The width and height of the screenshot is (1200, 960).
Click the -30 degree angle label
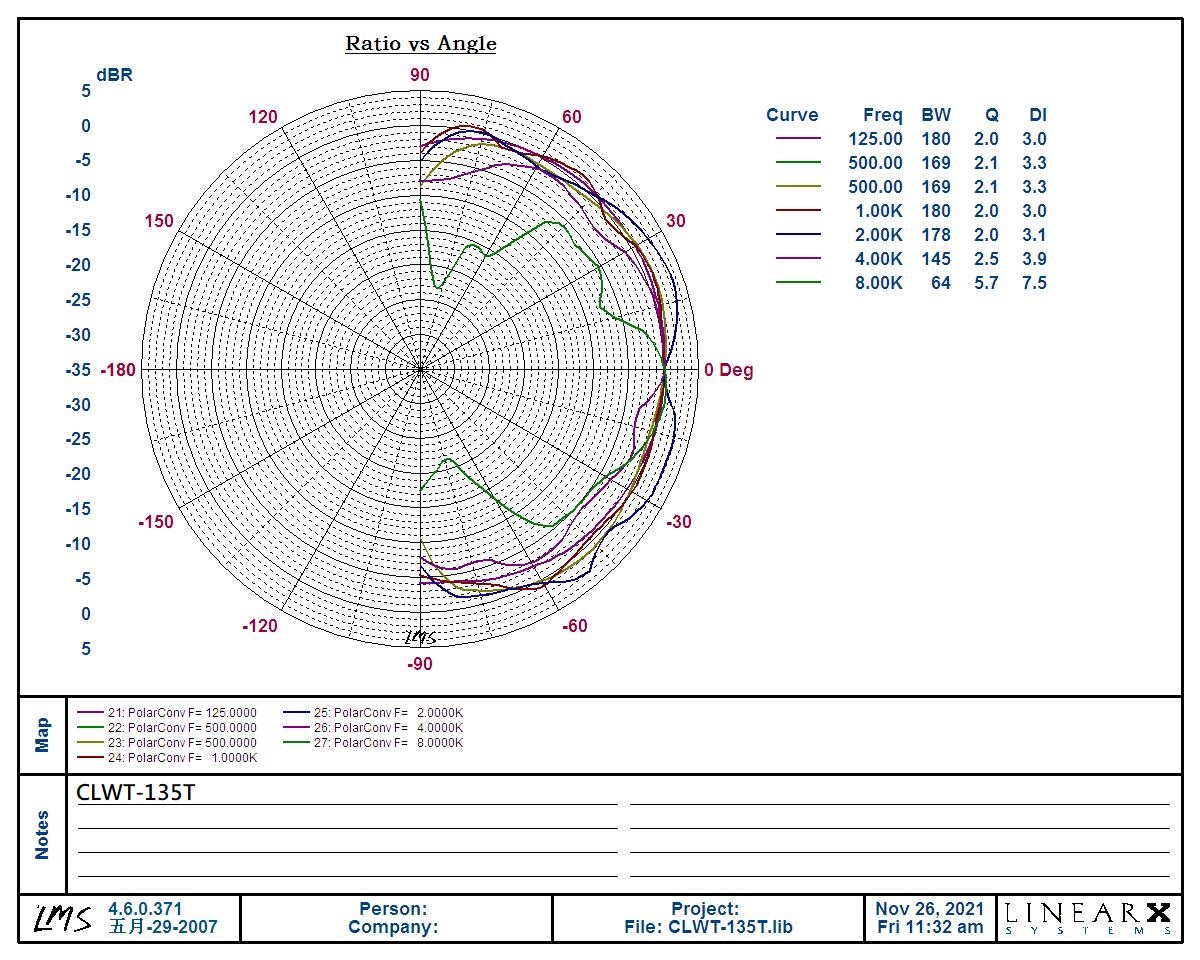679,522
